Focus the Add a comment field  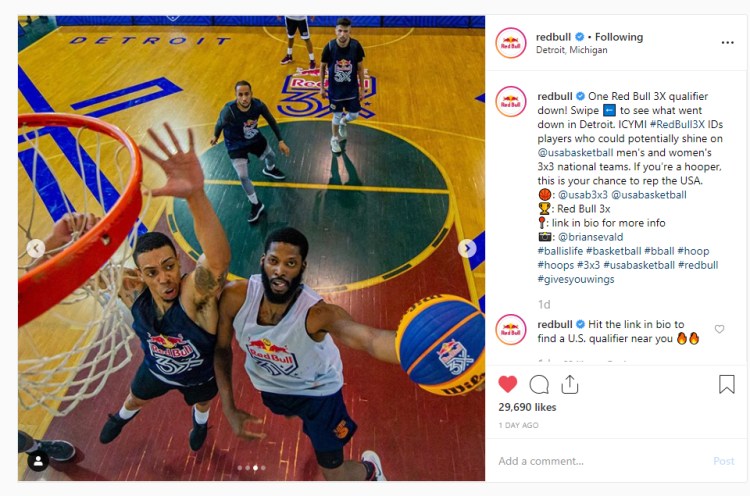coord(600,461)
